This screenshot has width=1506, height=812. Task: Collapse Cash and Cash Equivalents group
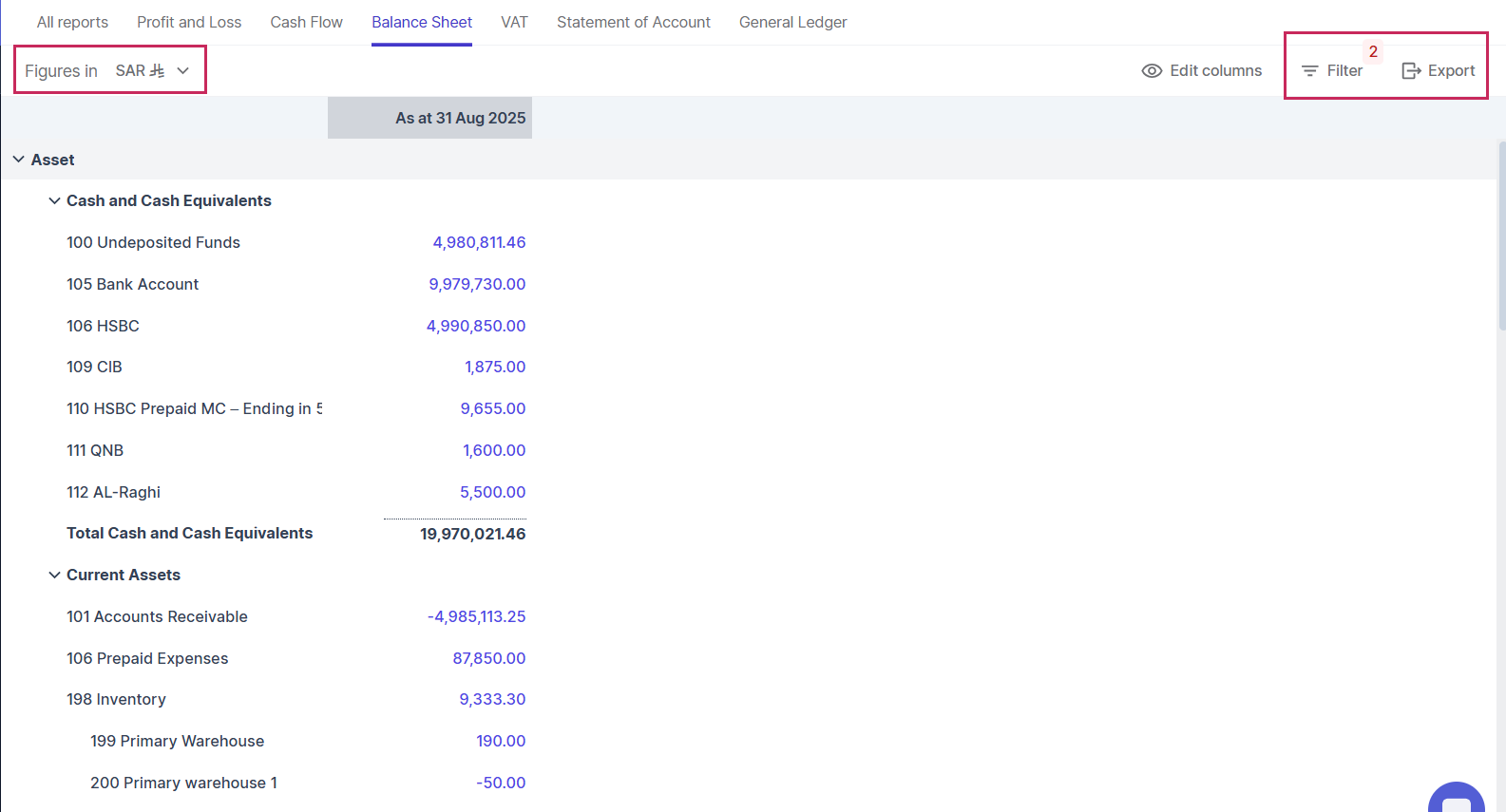point(54,201)
